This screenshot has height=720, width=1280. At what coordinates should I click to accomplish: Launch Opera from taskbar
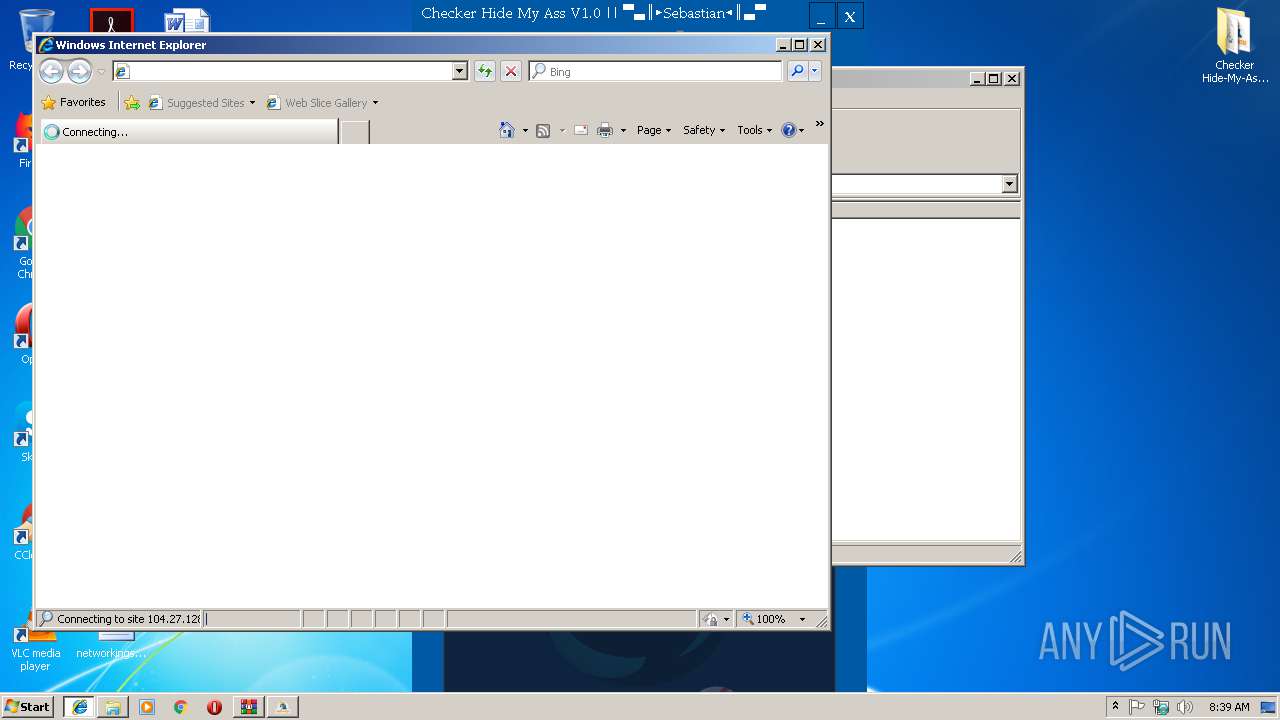214,706
